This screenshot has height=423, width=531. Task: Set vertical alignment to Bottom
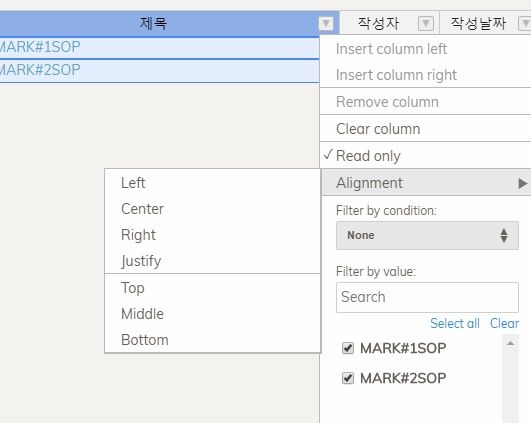point(212,340)
